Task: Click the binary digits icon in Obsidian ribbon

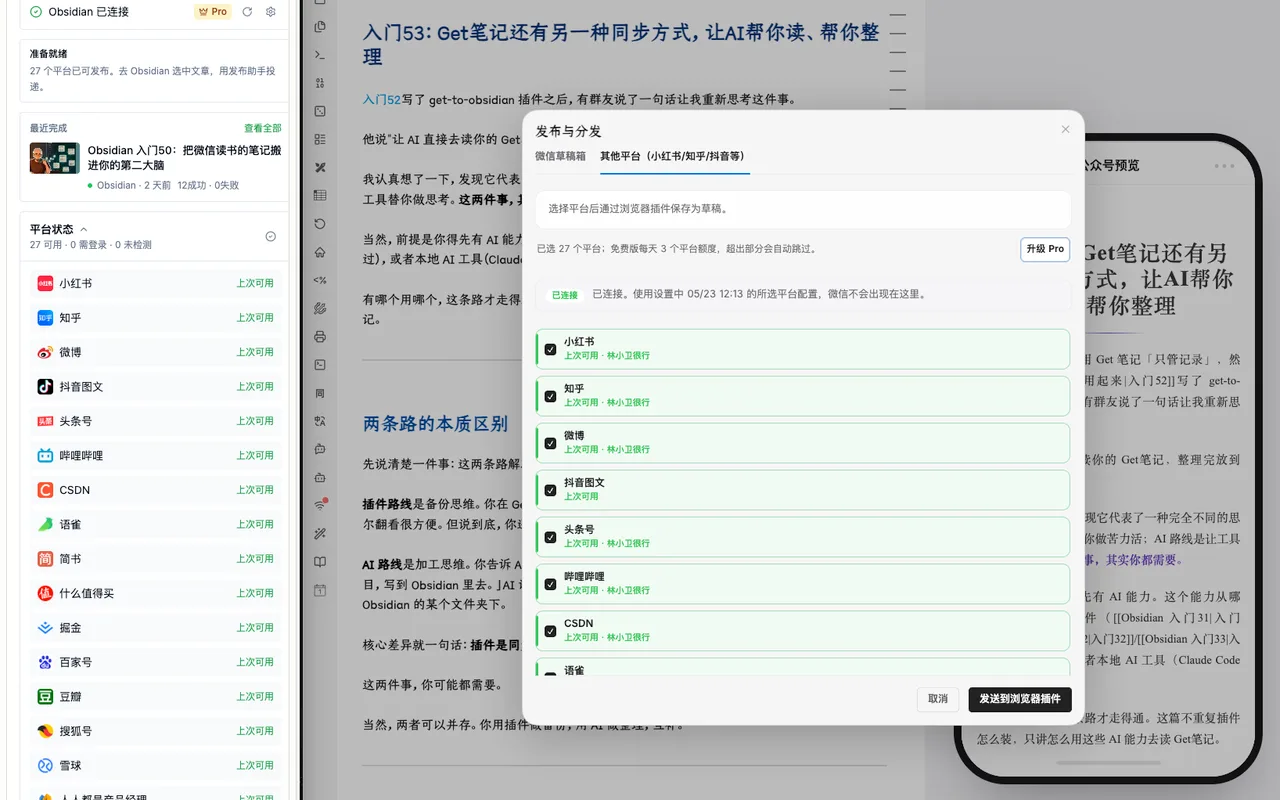Action: pyautogui.click(x=320, y=83)
